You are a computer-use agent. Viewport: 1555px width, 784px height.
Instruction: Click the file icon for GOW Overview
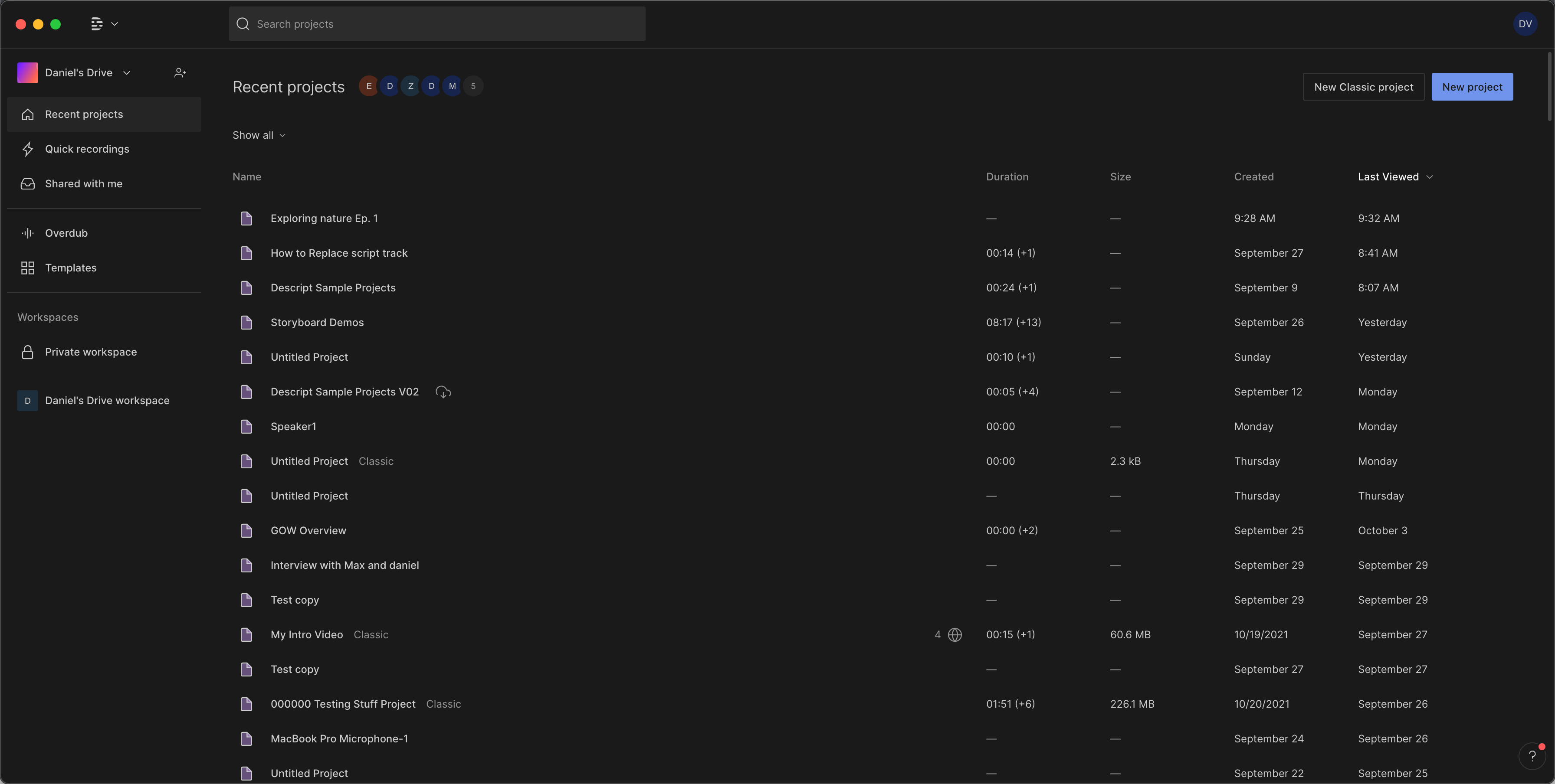(x=246, y=531)
